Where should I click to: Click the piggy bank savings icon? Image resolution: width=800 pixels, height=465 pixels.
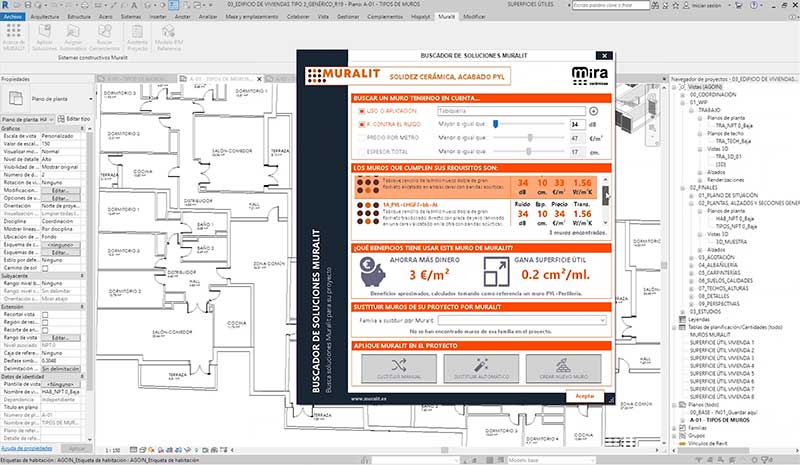(x=373, y=272)
